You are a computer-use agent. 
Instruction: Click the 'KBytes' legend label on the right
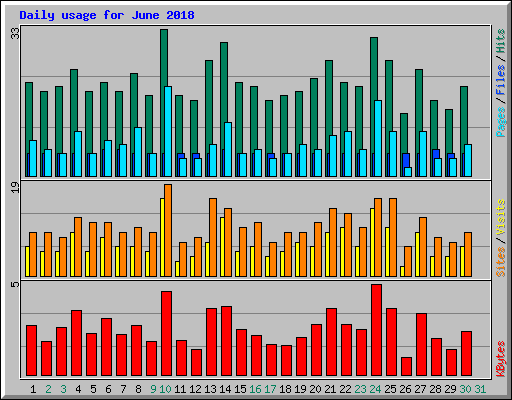[500, 359]
